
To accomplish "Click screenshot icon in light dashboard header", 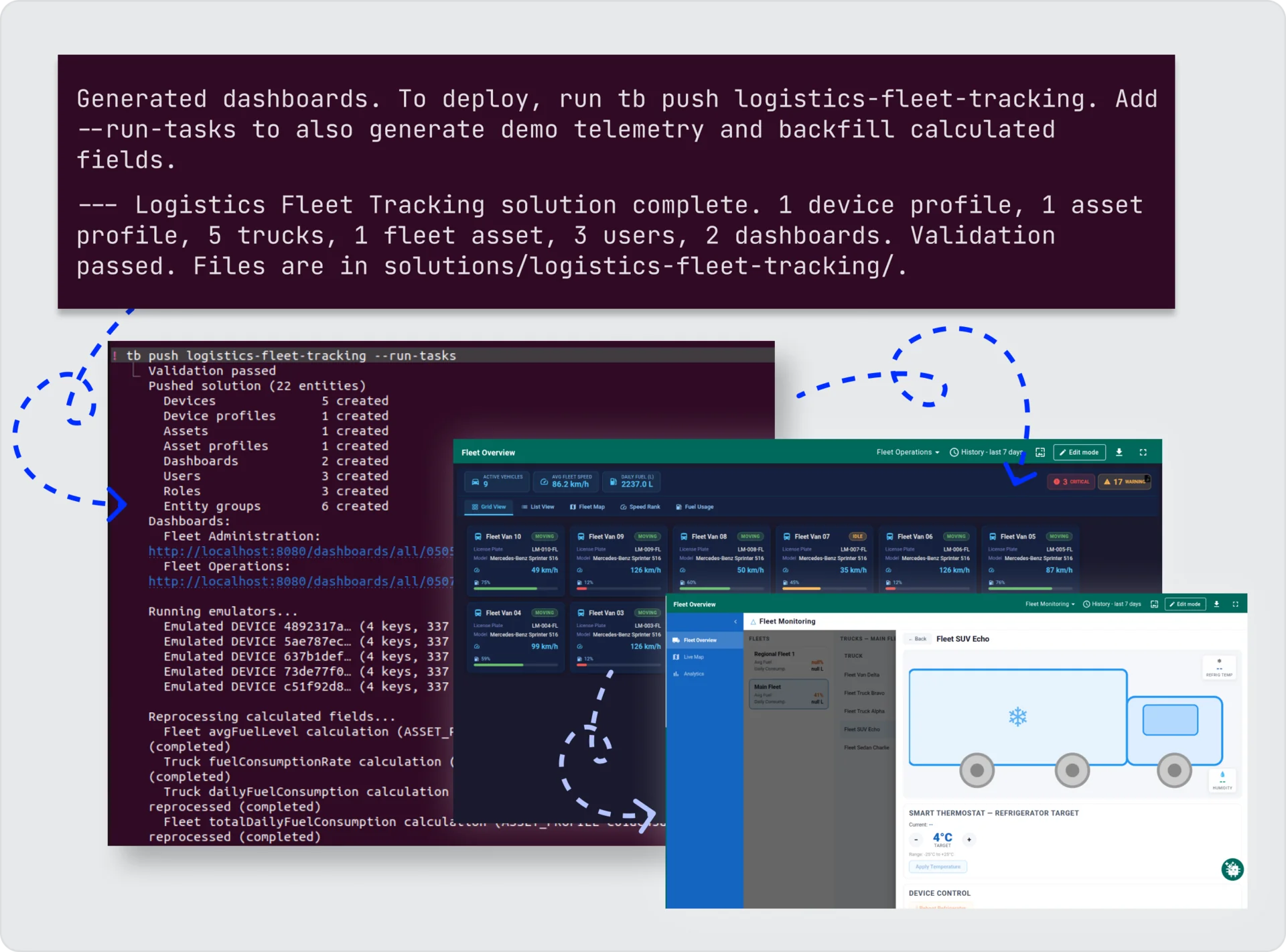I will click(x=1154, y=604).
